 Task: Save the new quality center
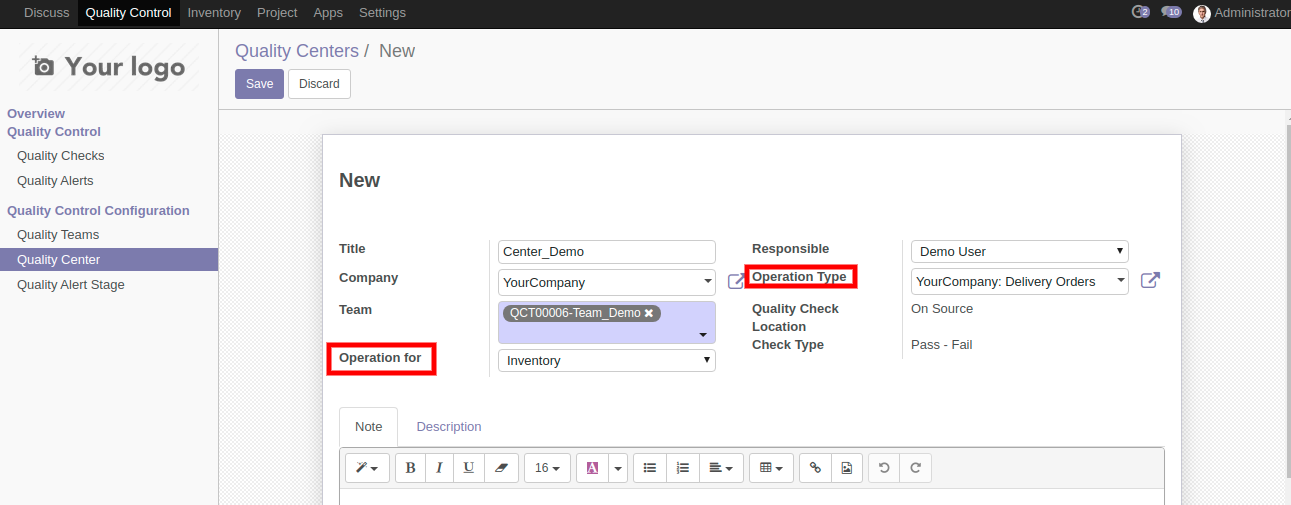259,84
